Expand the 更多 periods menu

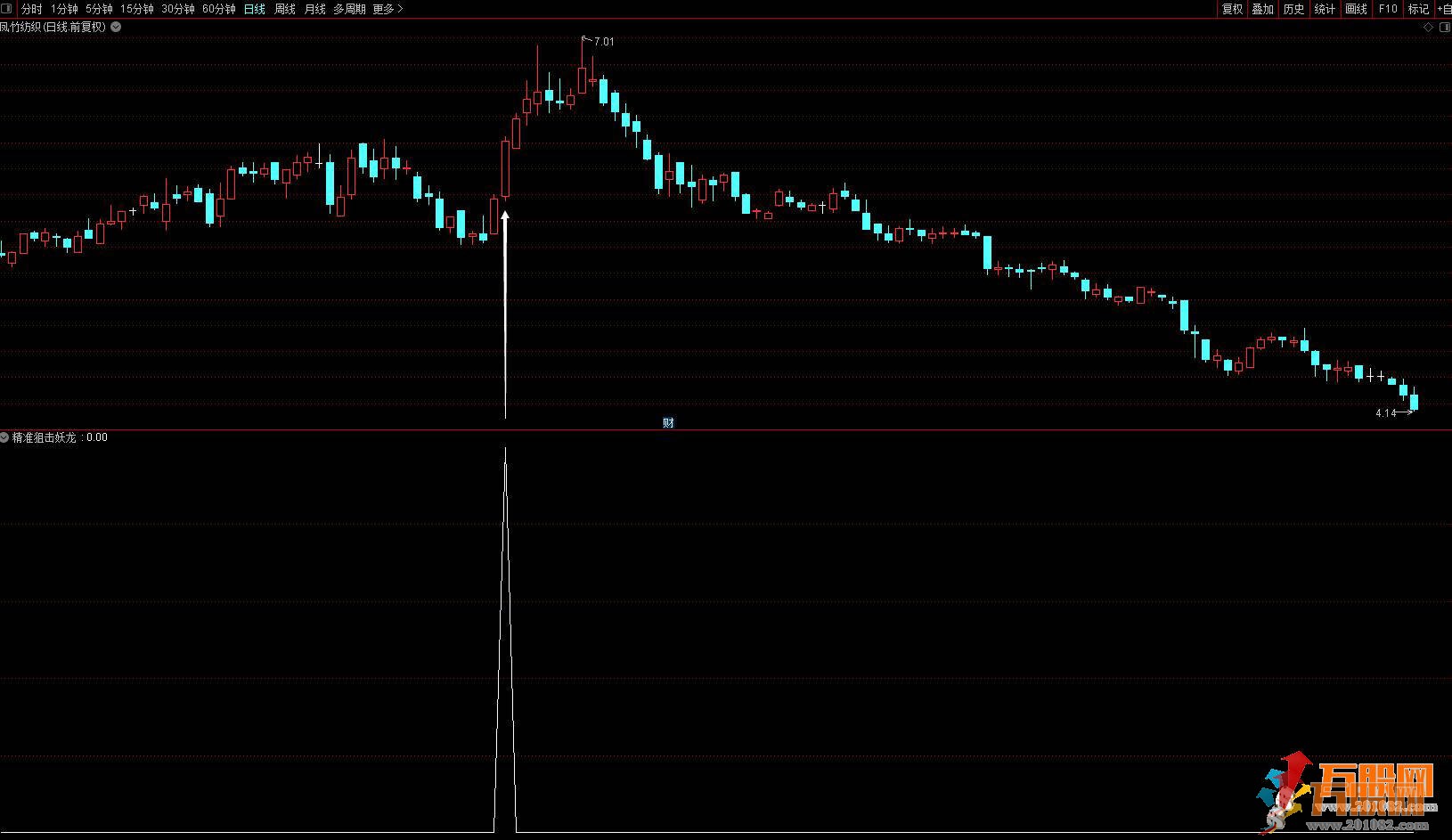(x=387, y=9)
